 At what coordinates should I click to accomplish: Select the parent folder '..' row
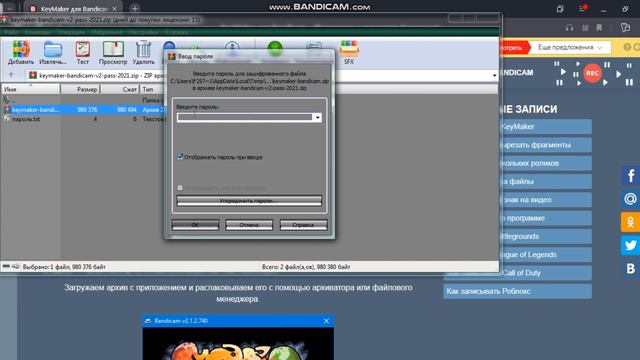tap(84, 100)
